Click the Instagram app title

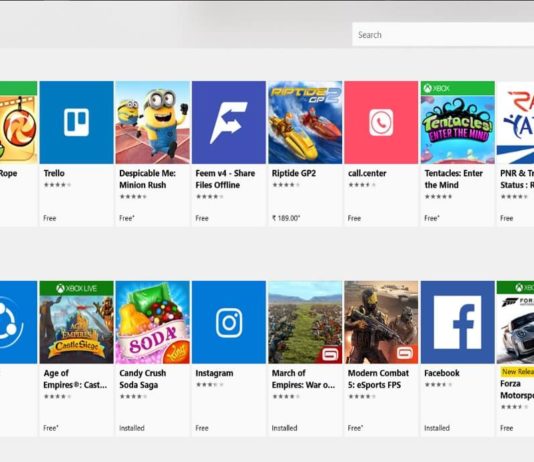click(214, 373)
